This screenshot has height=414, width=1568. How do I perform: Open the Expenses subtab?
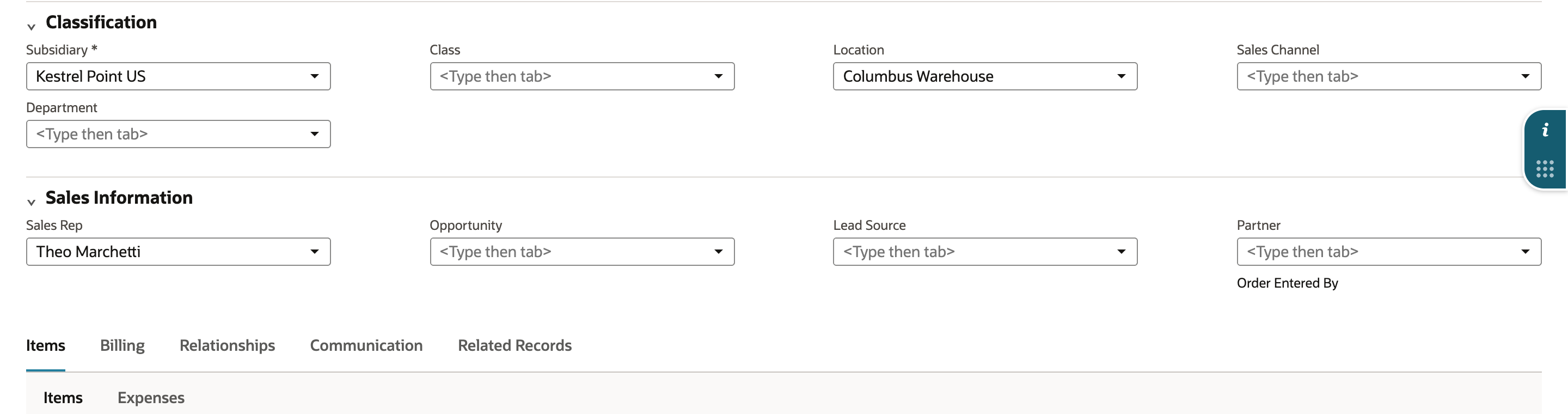(x=151, y=398)
